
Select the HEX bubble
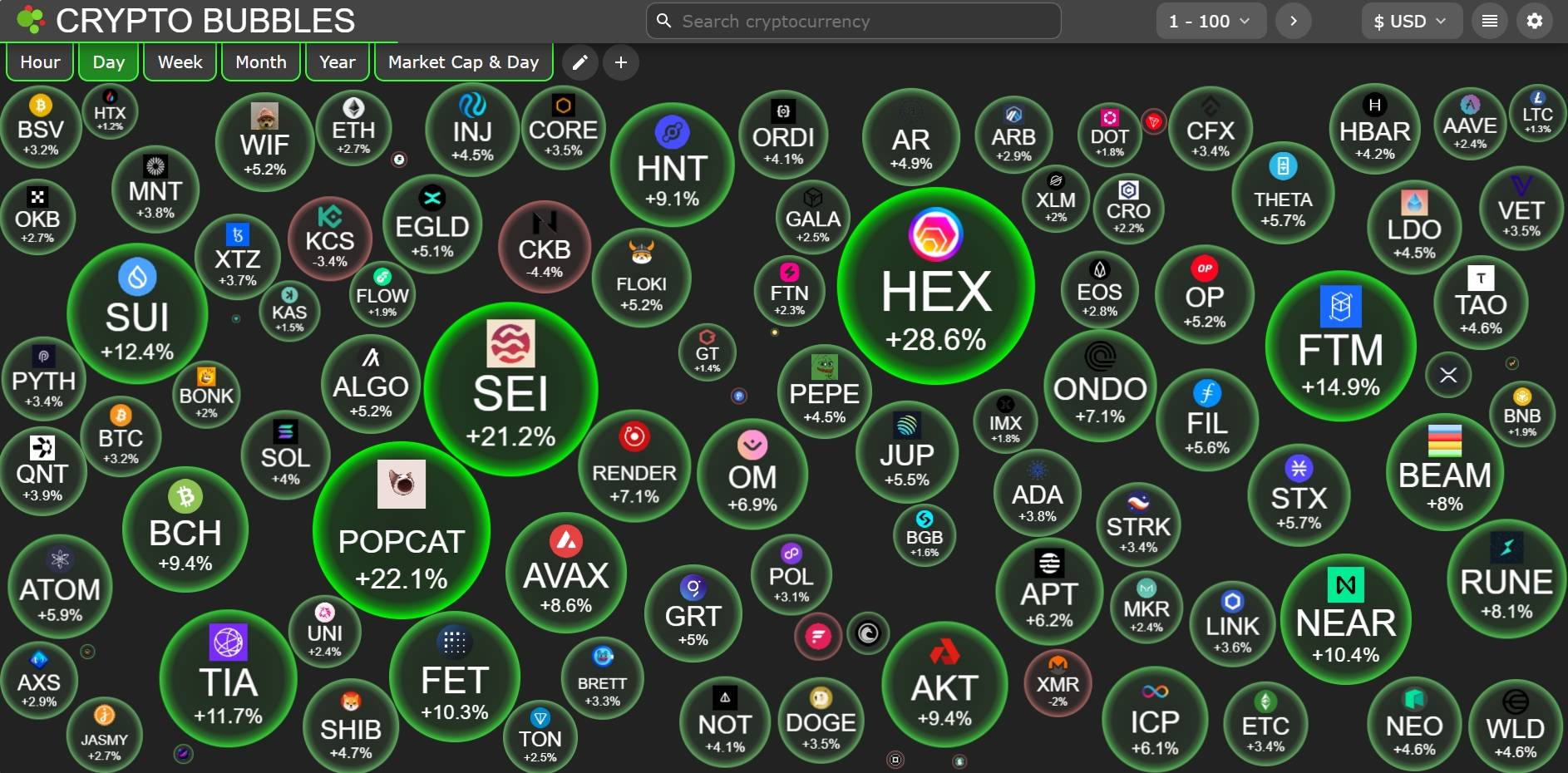(936, 286)
